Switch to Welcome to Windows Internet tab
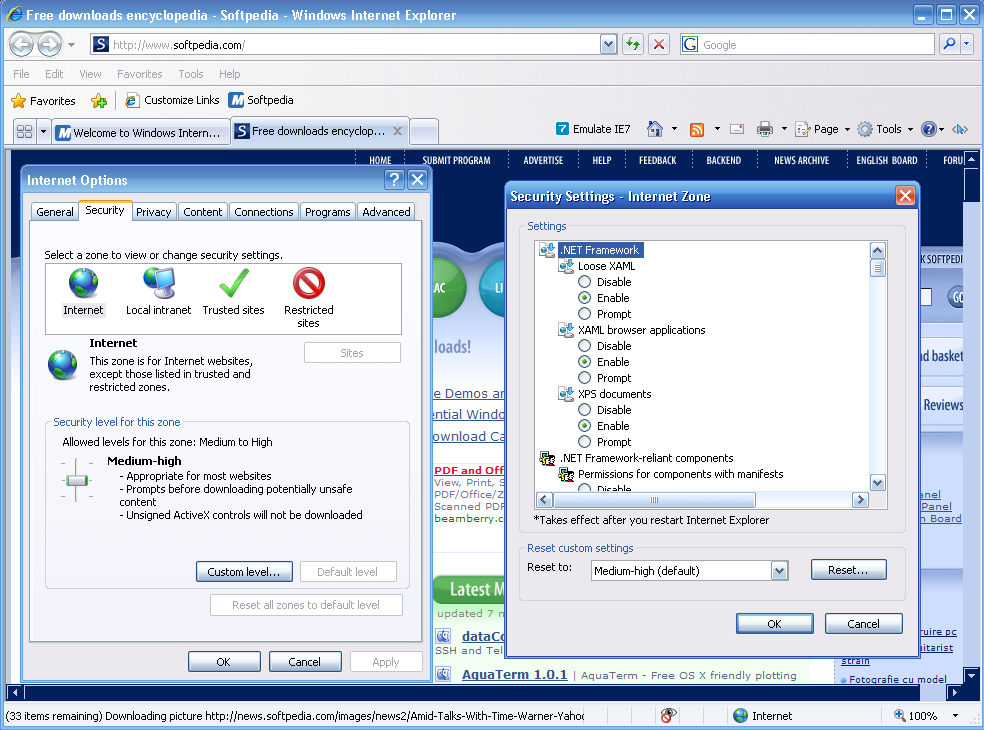This screenshot has height=730, width=984. [x=142, y=132]
